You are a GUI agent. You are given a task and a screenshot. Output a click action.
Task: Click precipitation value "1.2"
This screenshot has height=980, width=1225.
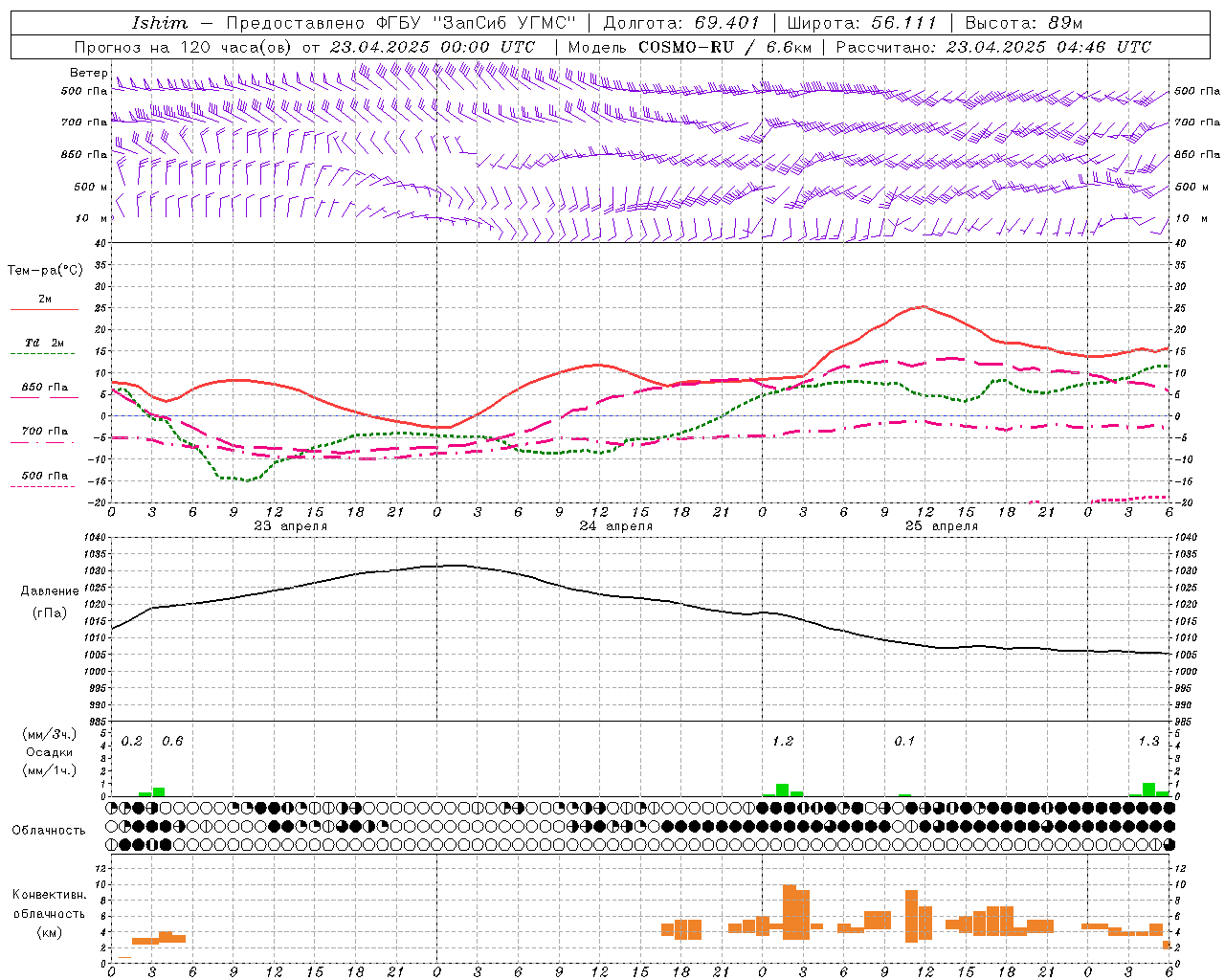click(x=783, y=742)
